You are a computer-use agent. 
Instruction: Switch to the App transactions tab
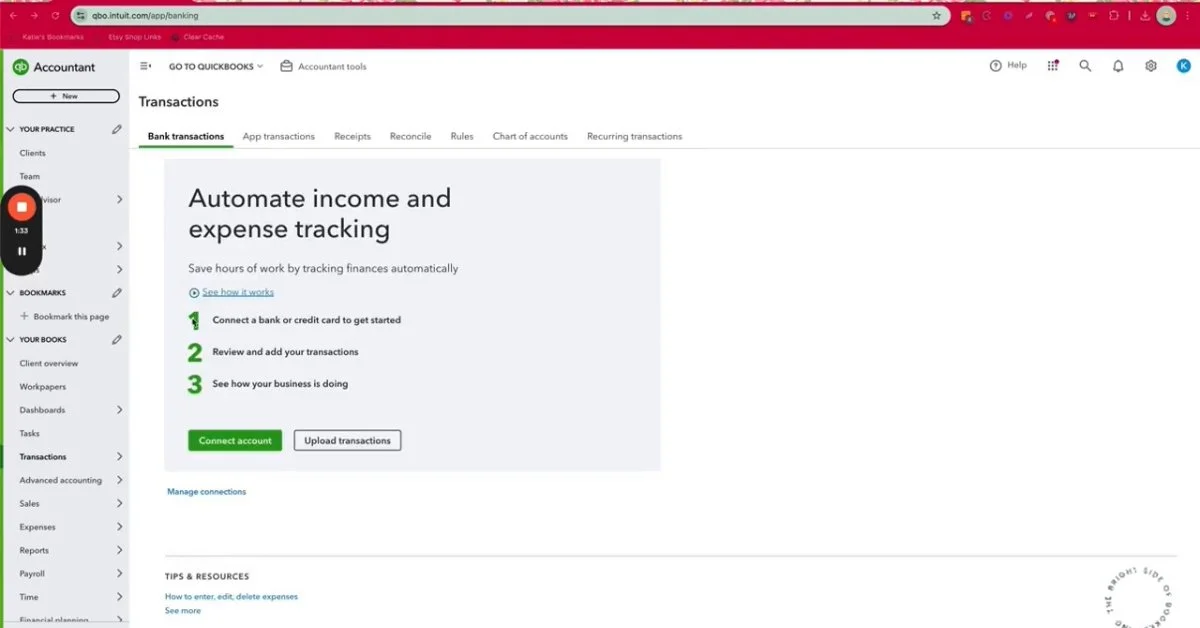point(279,136)
